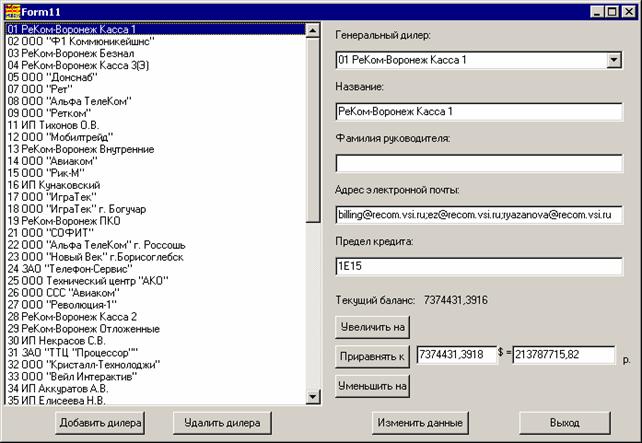This screenshot has height=443, width=642.
Task: Choose 07 ООО "Рет" dealer
Action: tap(156, 89)
